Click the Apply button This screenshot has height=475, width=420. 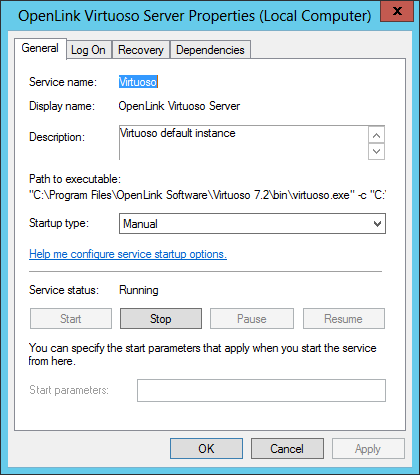point(368,449)
